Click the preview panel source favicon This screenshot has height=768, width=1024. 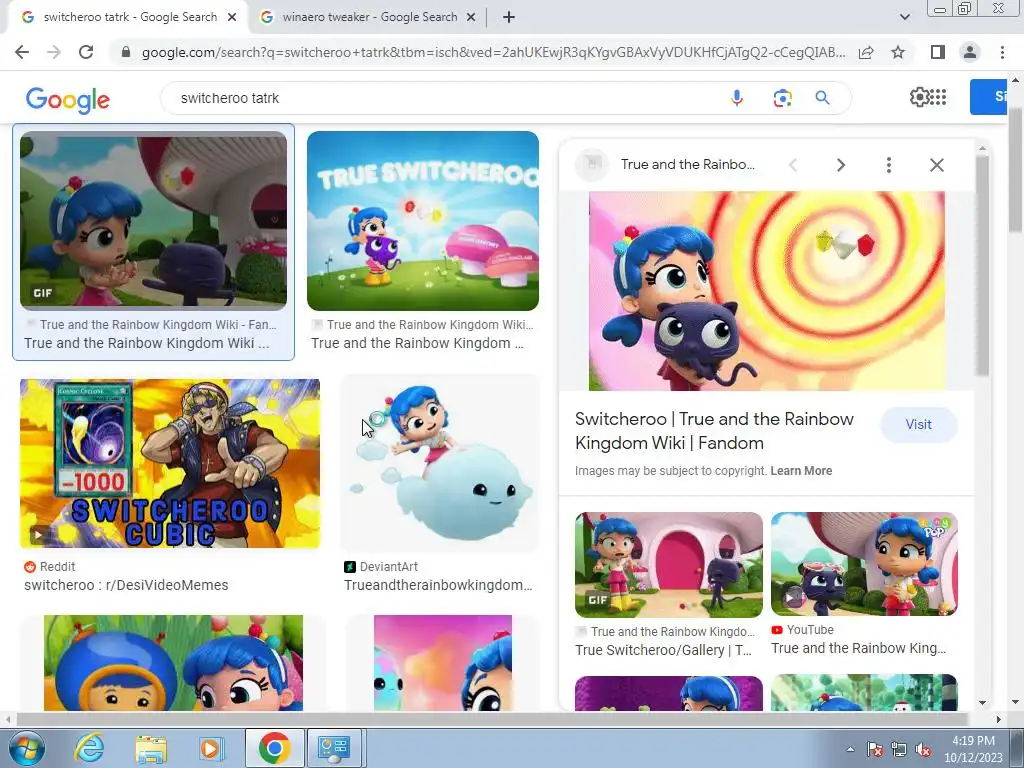pyautogui.click(x=592, y=165)
